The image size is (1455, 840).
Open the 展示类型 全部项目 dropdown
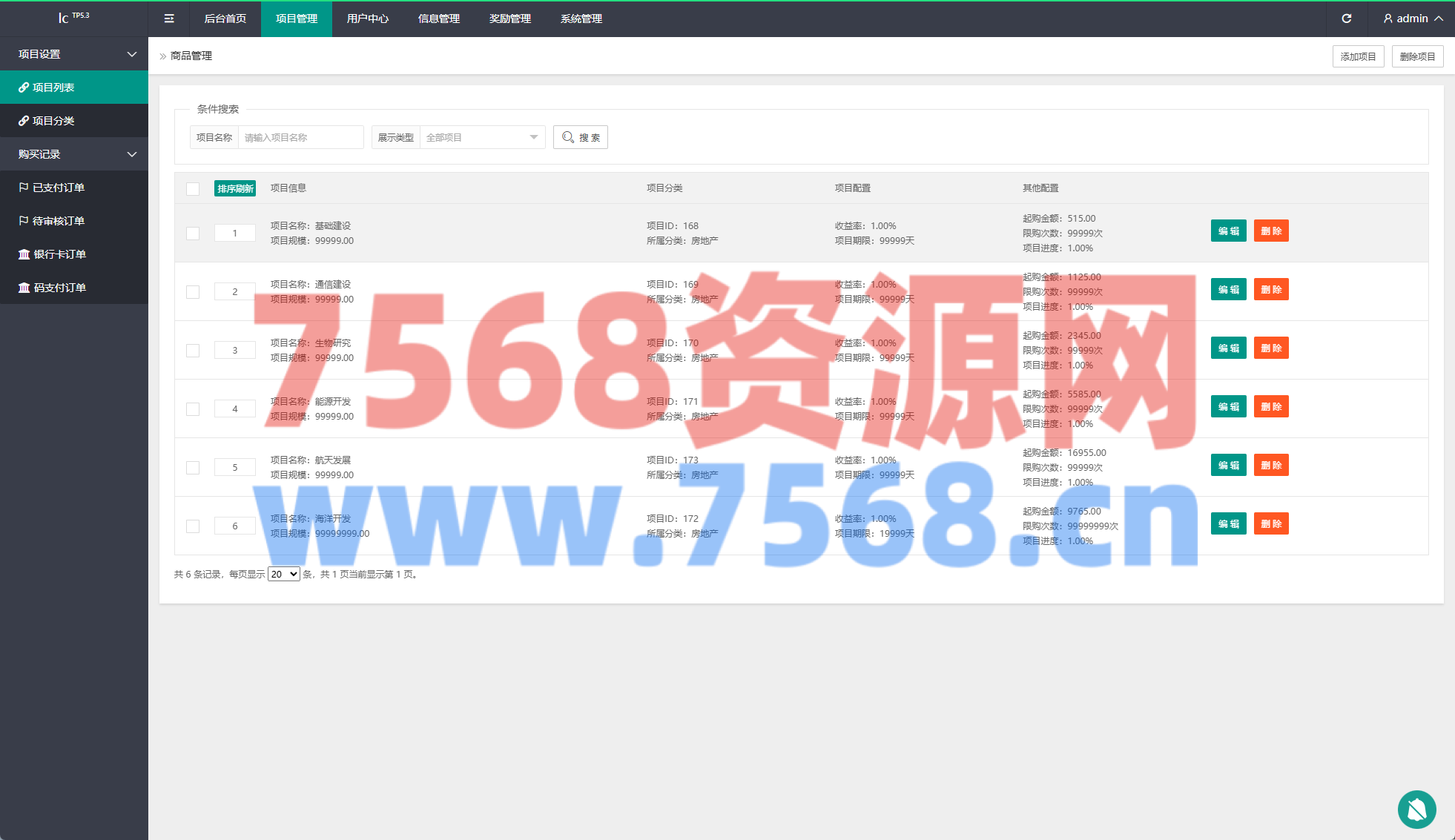point(482,137)
